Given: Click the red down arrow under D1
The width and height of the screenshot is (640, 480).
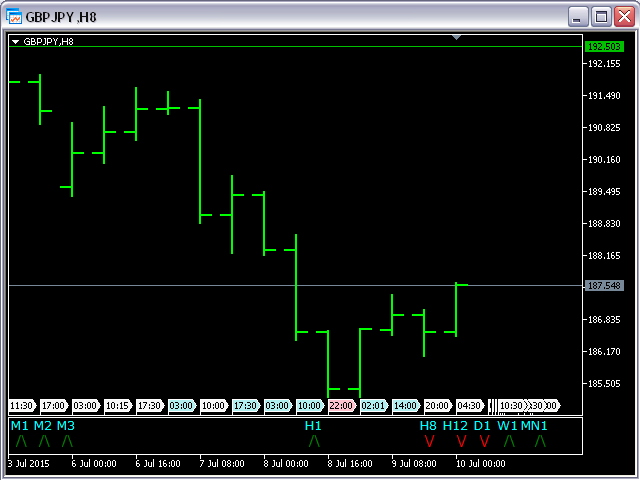Looking at the screenshot, I should pos(484,441).
